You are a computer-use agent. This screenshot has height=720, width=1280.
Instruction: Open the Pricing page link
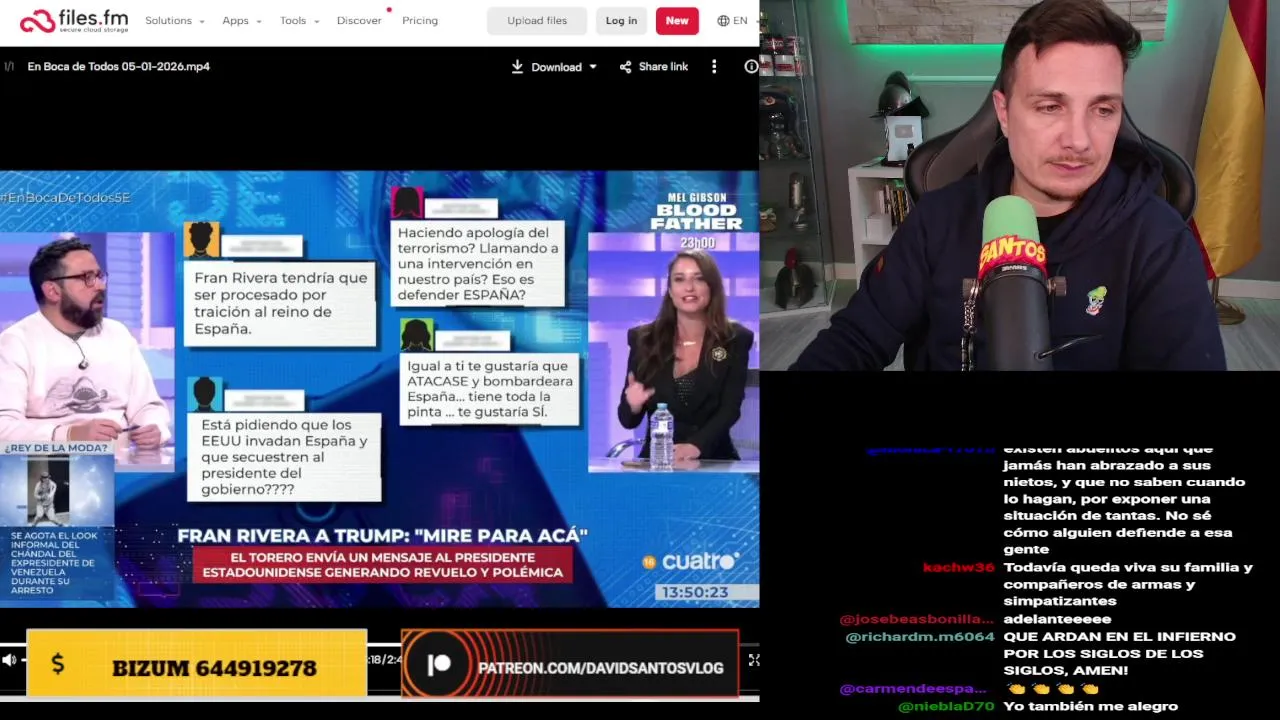coord(420,21)
